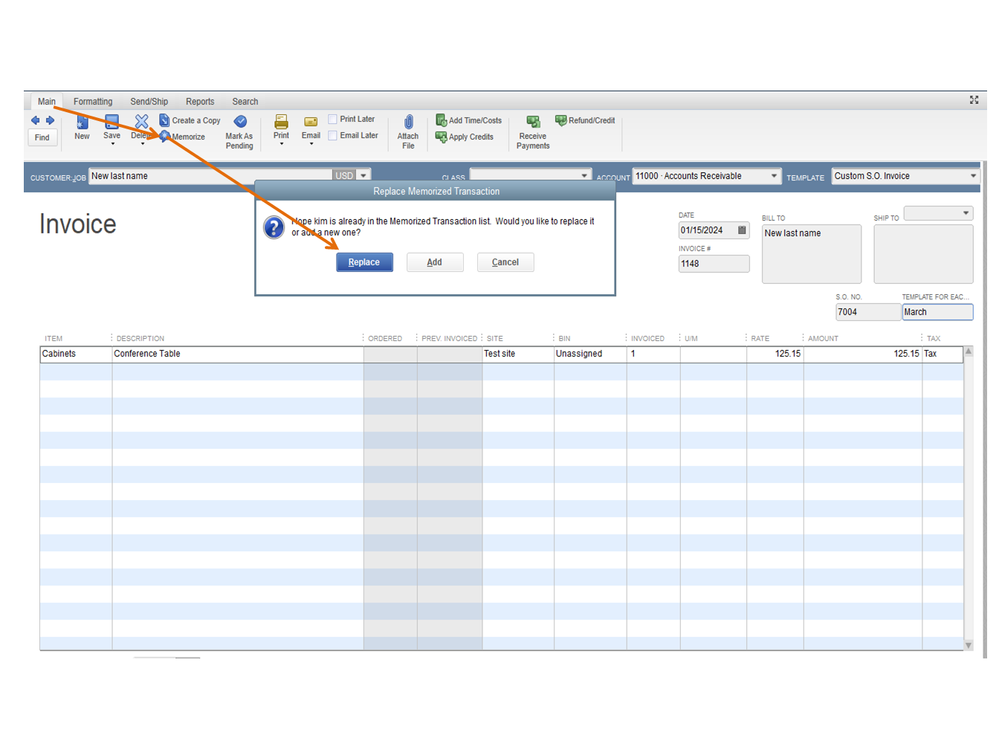
Task: Click the Print icon
Action: tap(281, 122)
